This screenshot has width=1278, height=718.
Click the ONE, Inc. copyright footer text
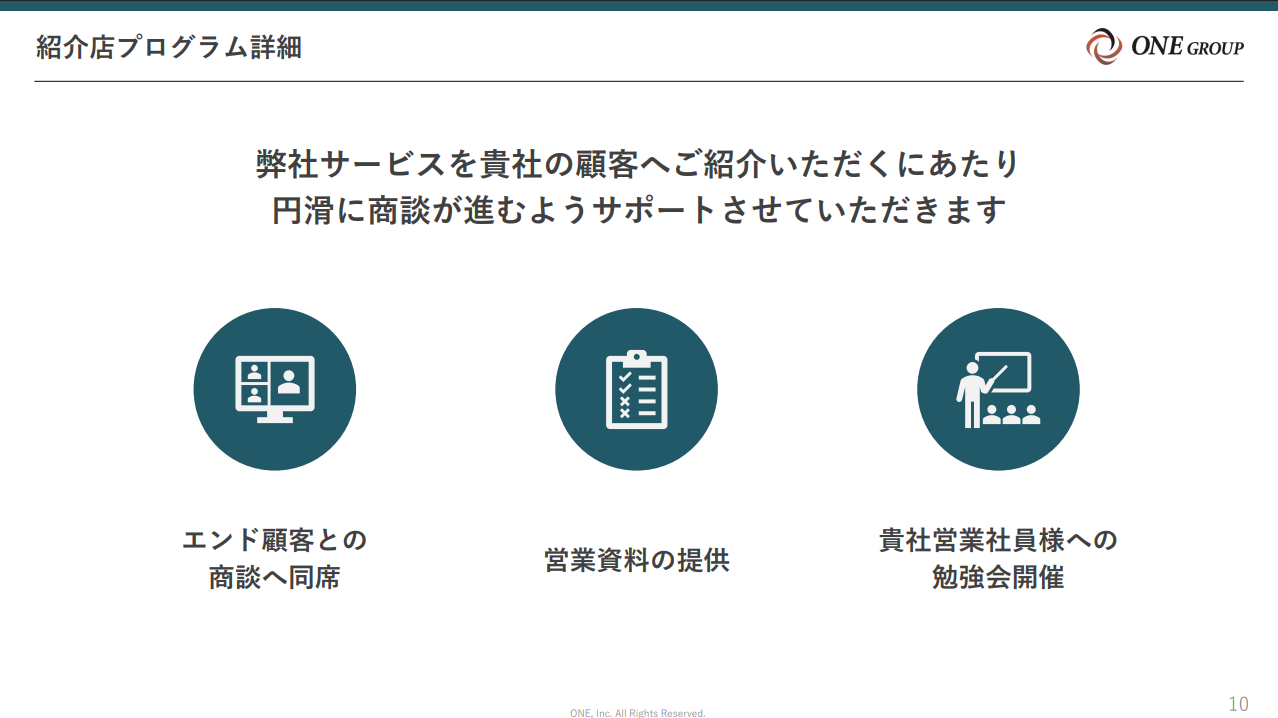tap(636, 711)
